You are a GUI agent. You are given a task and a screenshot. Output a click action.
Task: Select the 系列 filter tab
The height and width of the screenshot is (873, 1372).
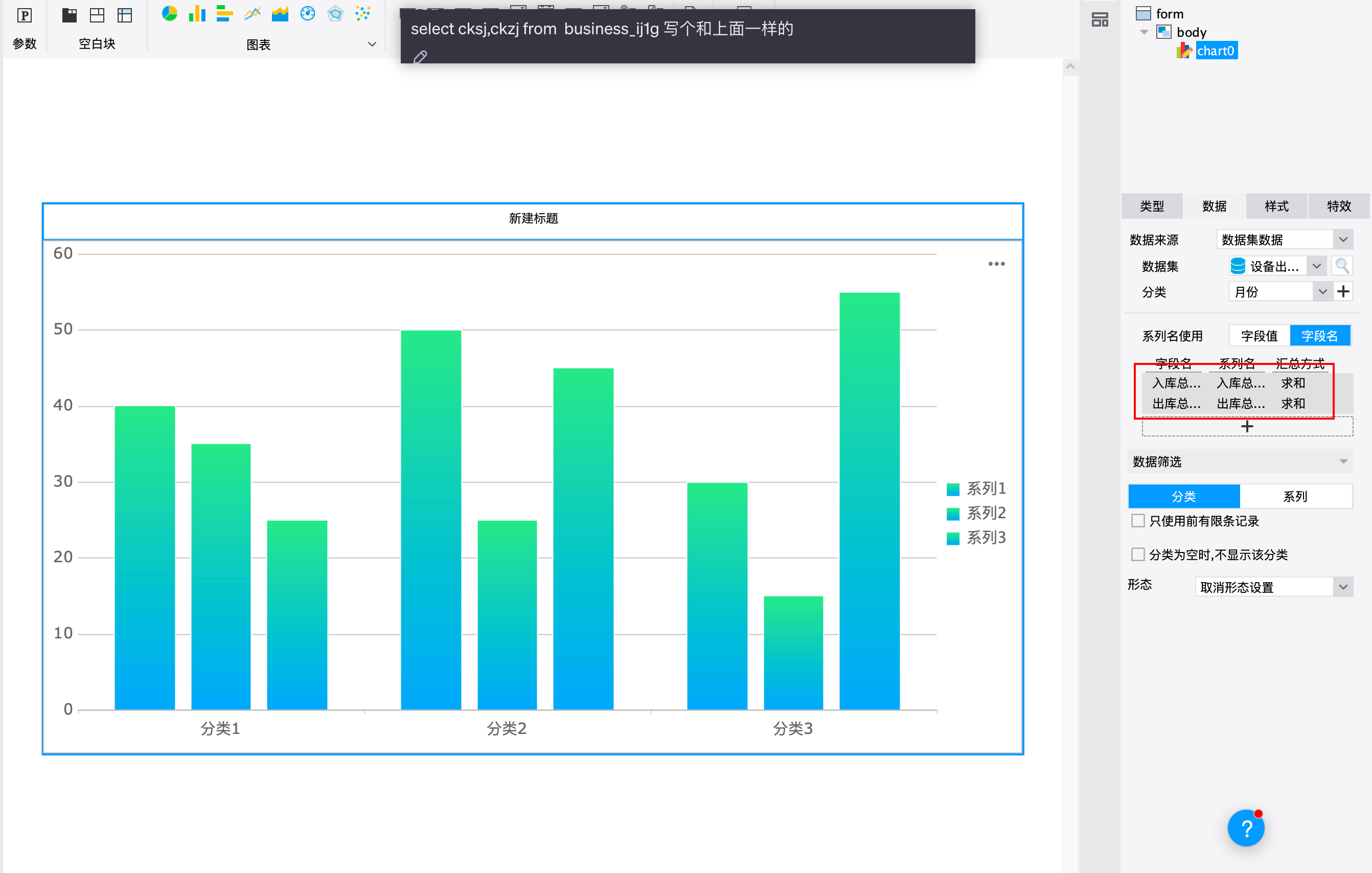1295,496
